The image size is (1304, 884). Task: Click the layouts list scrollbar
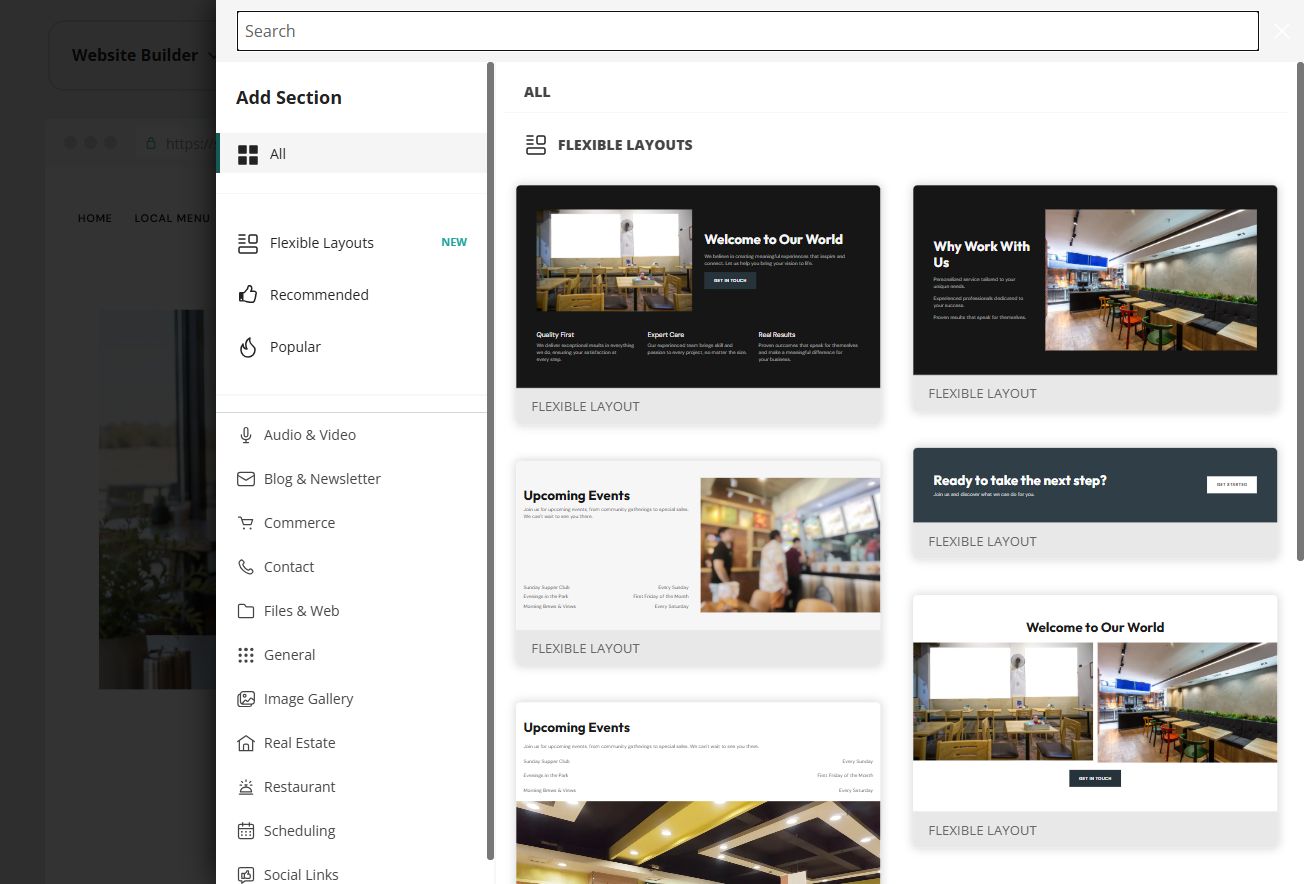pyautogui.click(x=1300, y=310)
